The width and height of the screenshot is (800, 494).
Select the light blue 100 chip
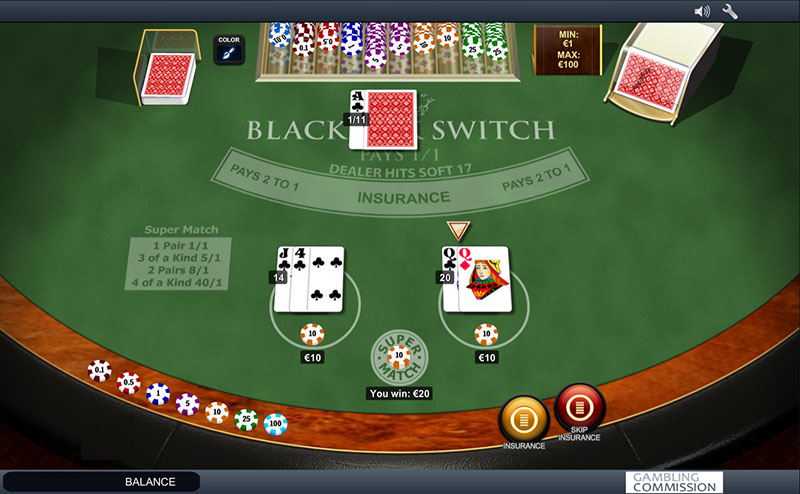tap(276, 424)
